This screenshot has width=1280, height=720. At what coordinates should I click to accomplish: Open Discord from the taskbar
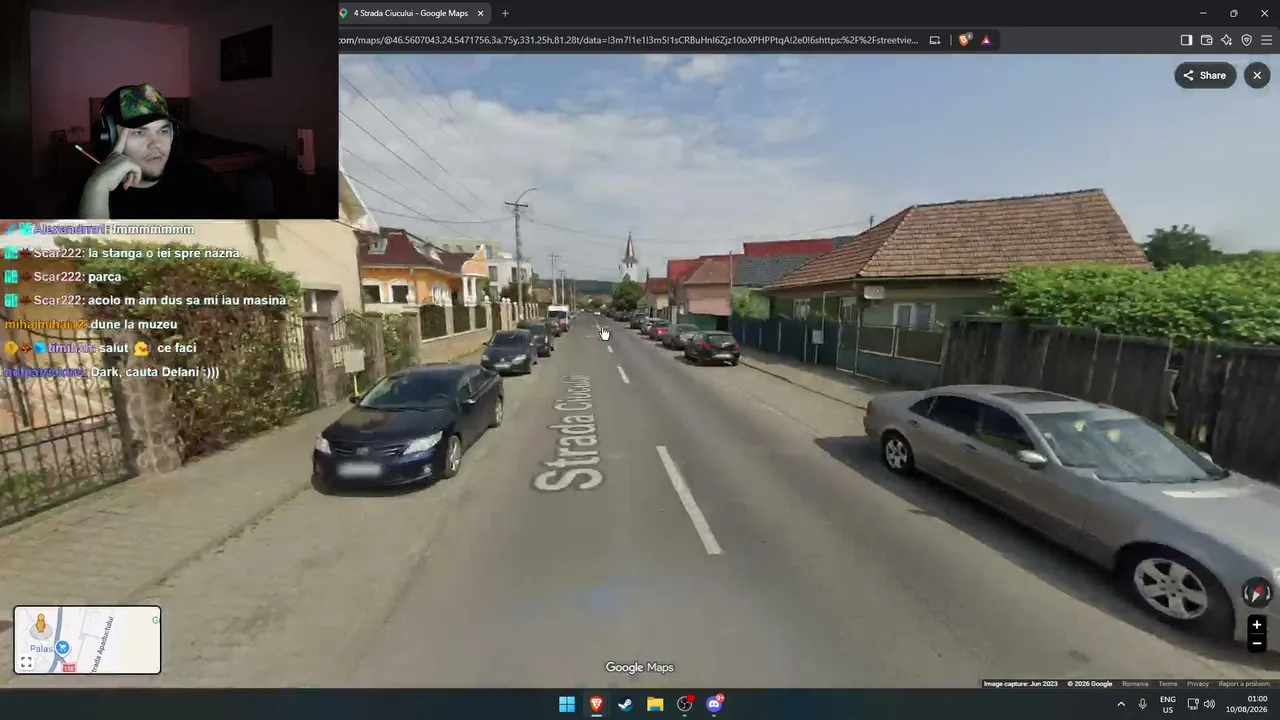click(714, 704)
